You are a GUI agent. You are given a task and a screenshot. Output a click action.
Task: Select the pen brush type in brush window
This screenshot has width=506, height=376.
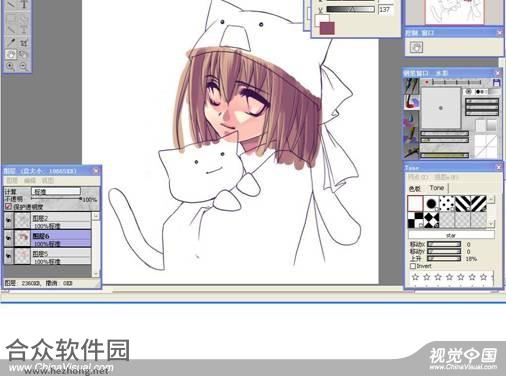412,86
